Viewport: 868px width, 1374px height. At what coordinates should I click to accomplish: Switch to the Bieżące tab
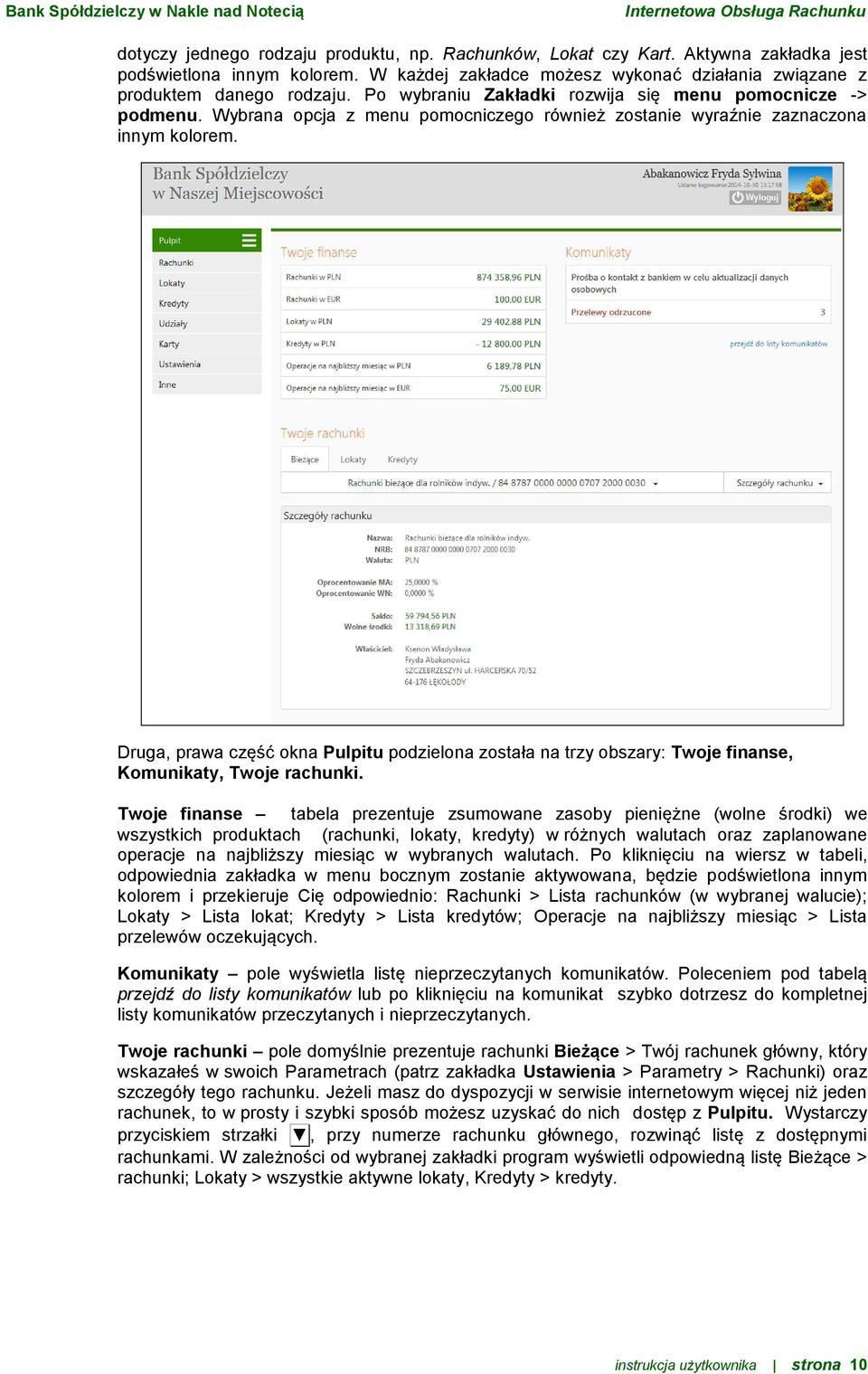pyautogui.click(x=305, y=460)
